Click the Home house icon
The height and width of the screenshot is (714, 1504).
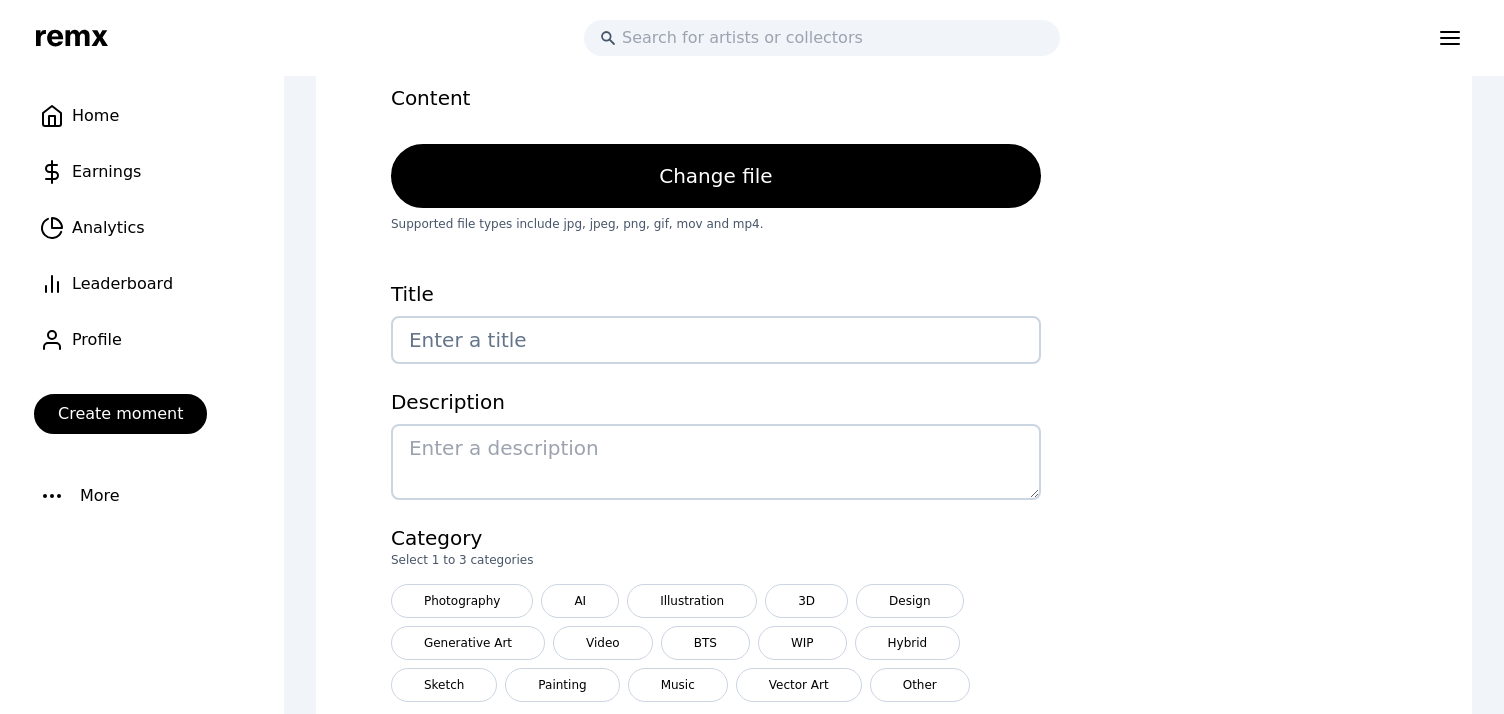point(52,116)
